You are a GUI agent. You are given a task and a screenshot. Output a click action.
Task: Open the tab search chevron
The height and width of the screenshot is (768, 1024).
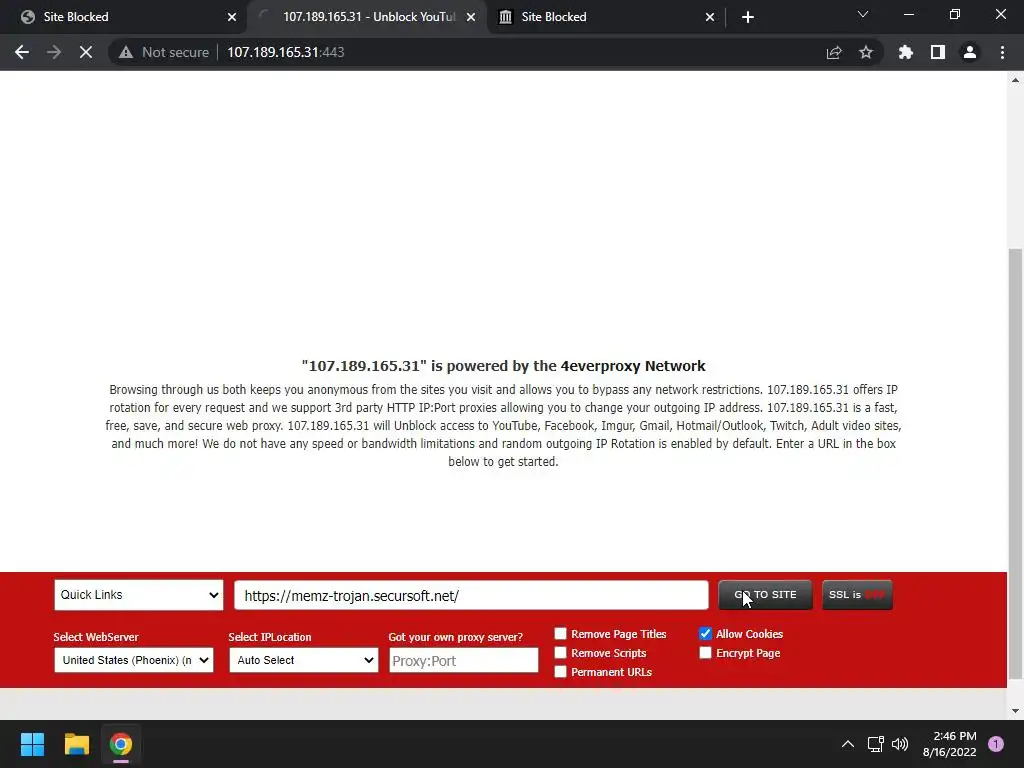point(863,14)
